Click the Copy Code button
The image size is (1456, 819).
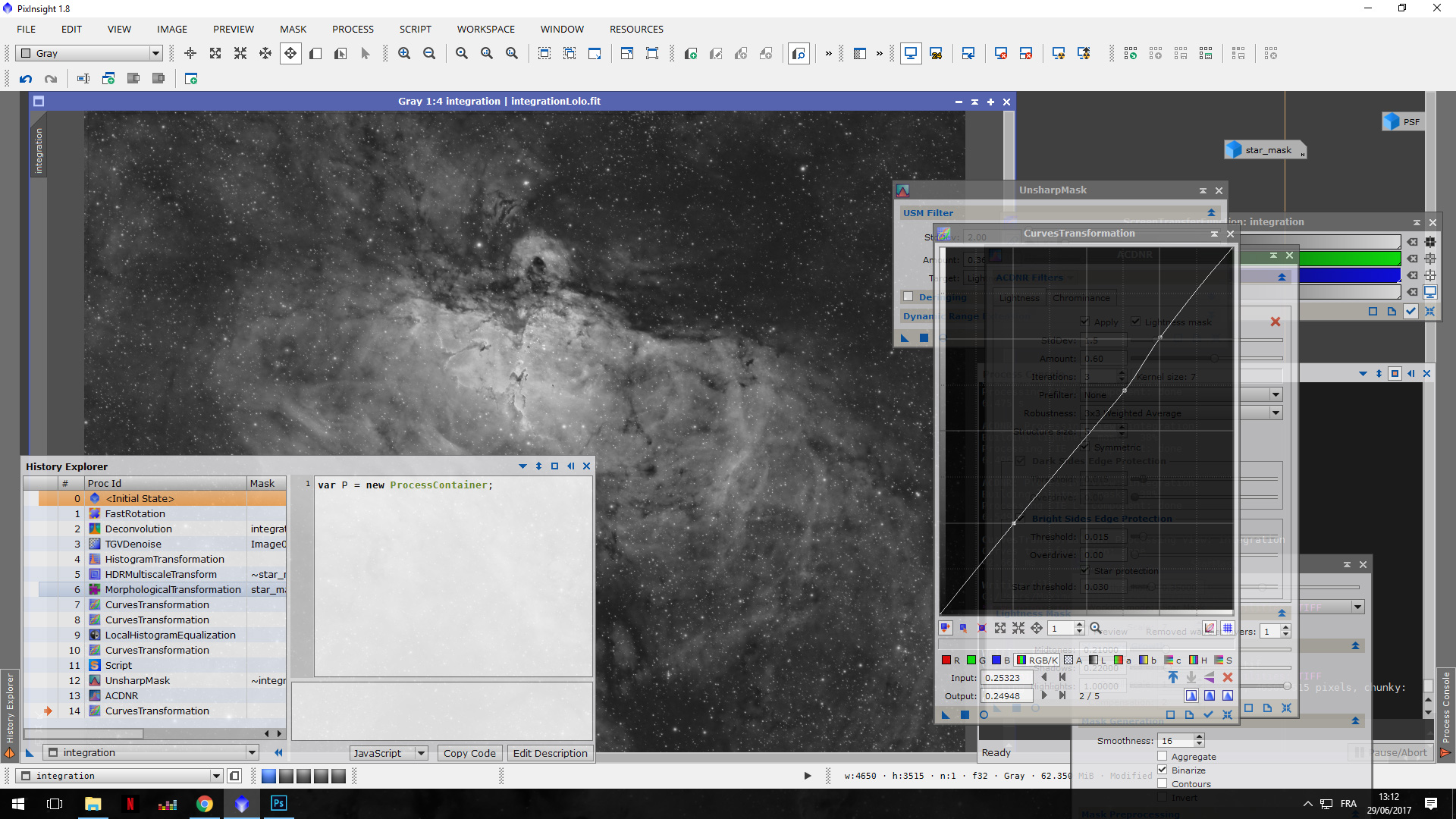469,753
